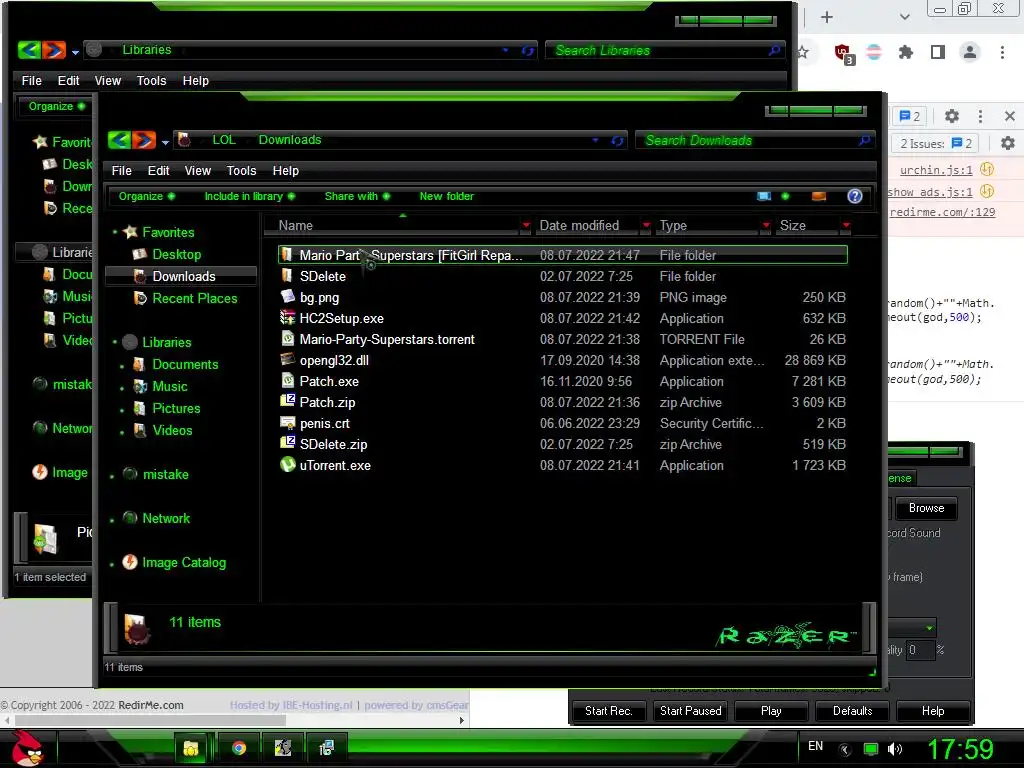1024x768 pixels.
Task: Open Chrome from the taskbar
Action: pyautogui.click(x=238, y=748)
